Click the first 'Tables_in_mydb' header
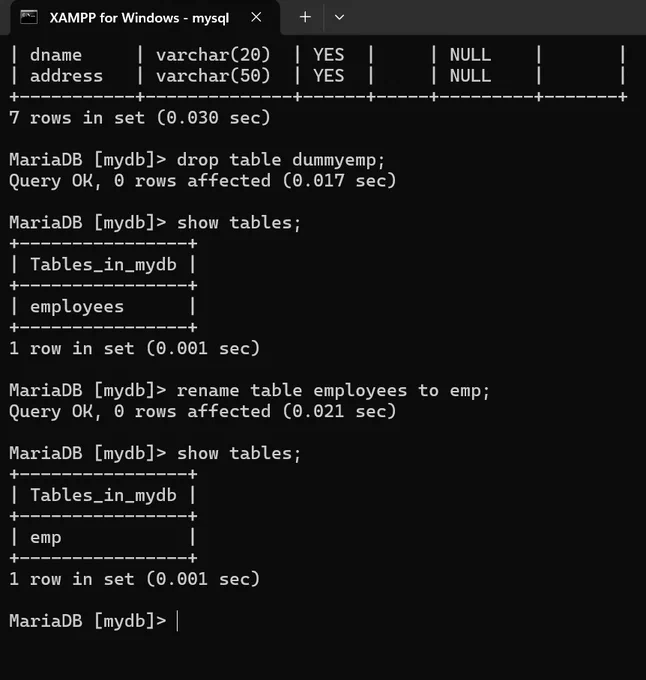Image resolution: width=646 pixels, height=680 pixels. click(103, 265)
